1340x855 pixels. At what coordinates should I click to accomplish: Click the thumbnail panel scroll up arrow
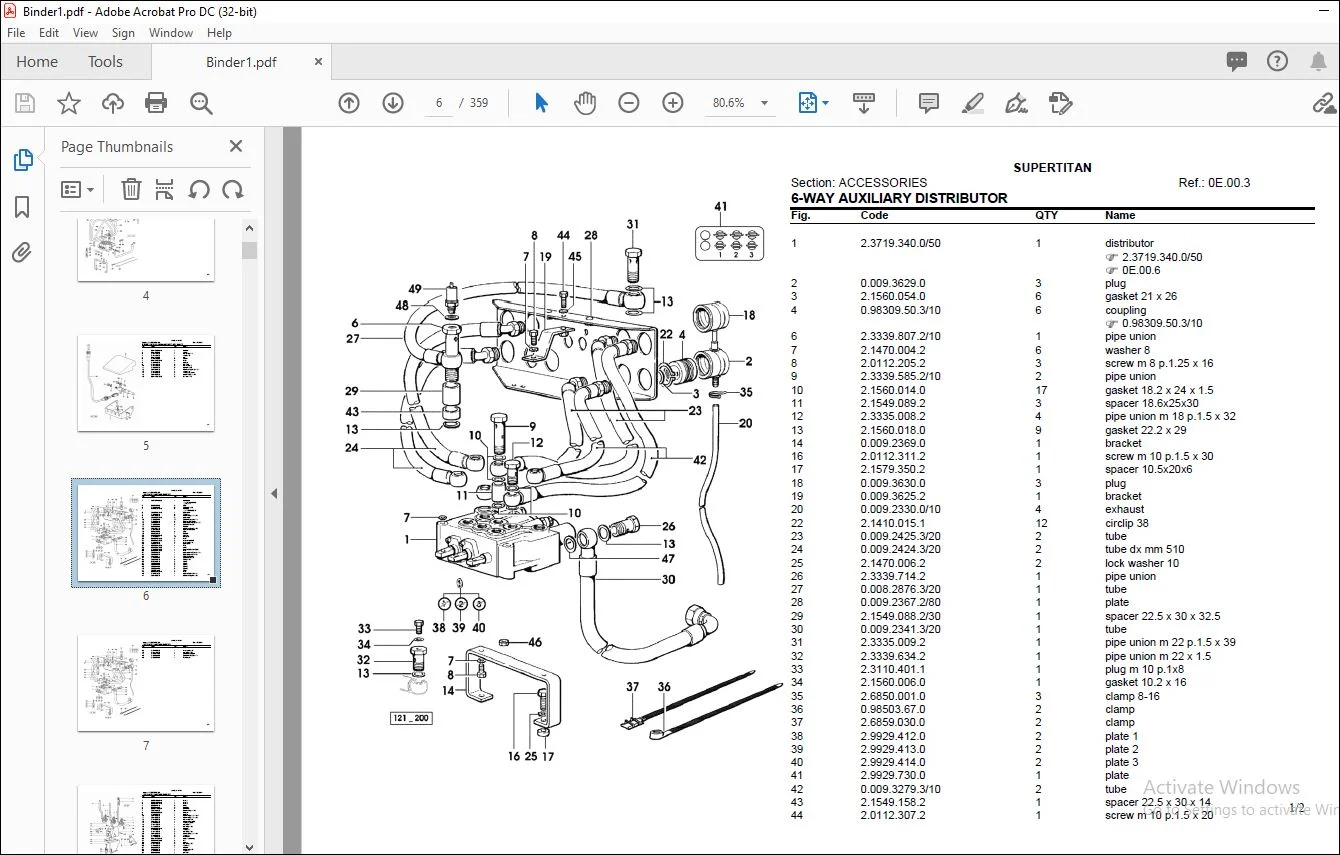tap(250, 228)
